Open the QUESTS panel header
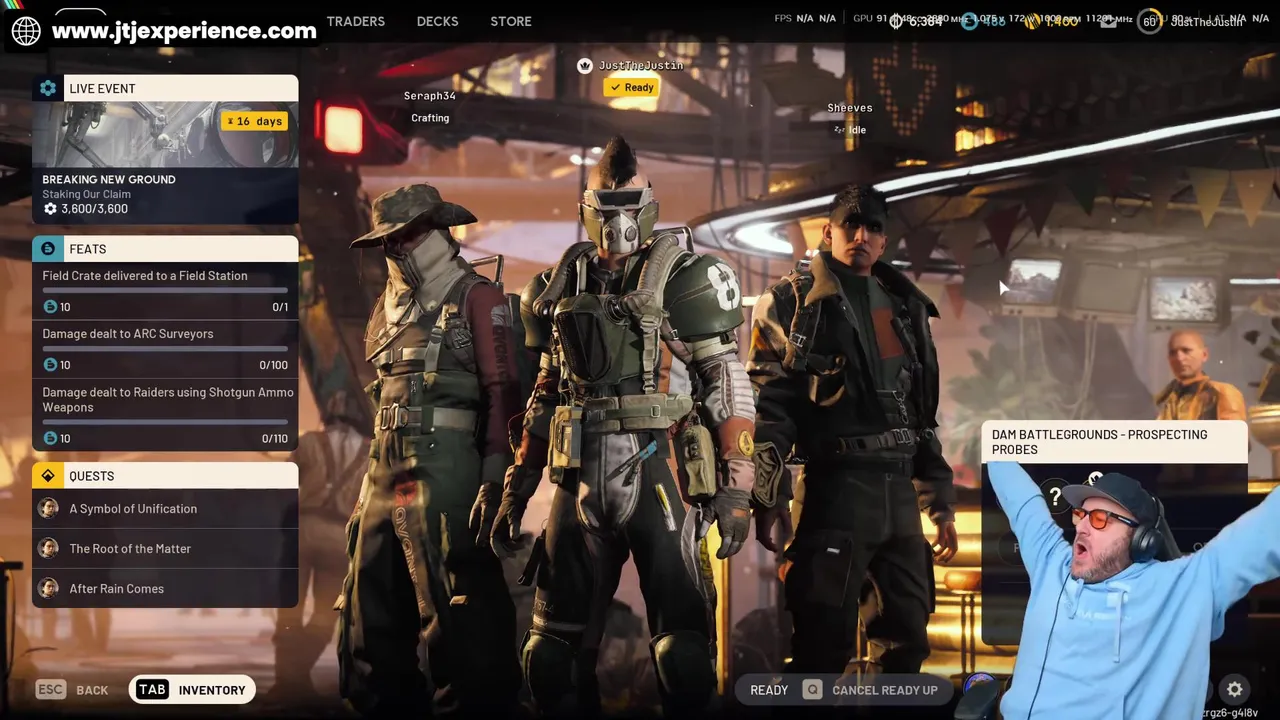Viewport: 1280px width, 720px height. pyautogui.click(x=165, y=476)
